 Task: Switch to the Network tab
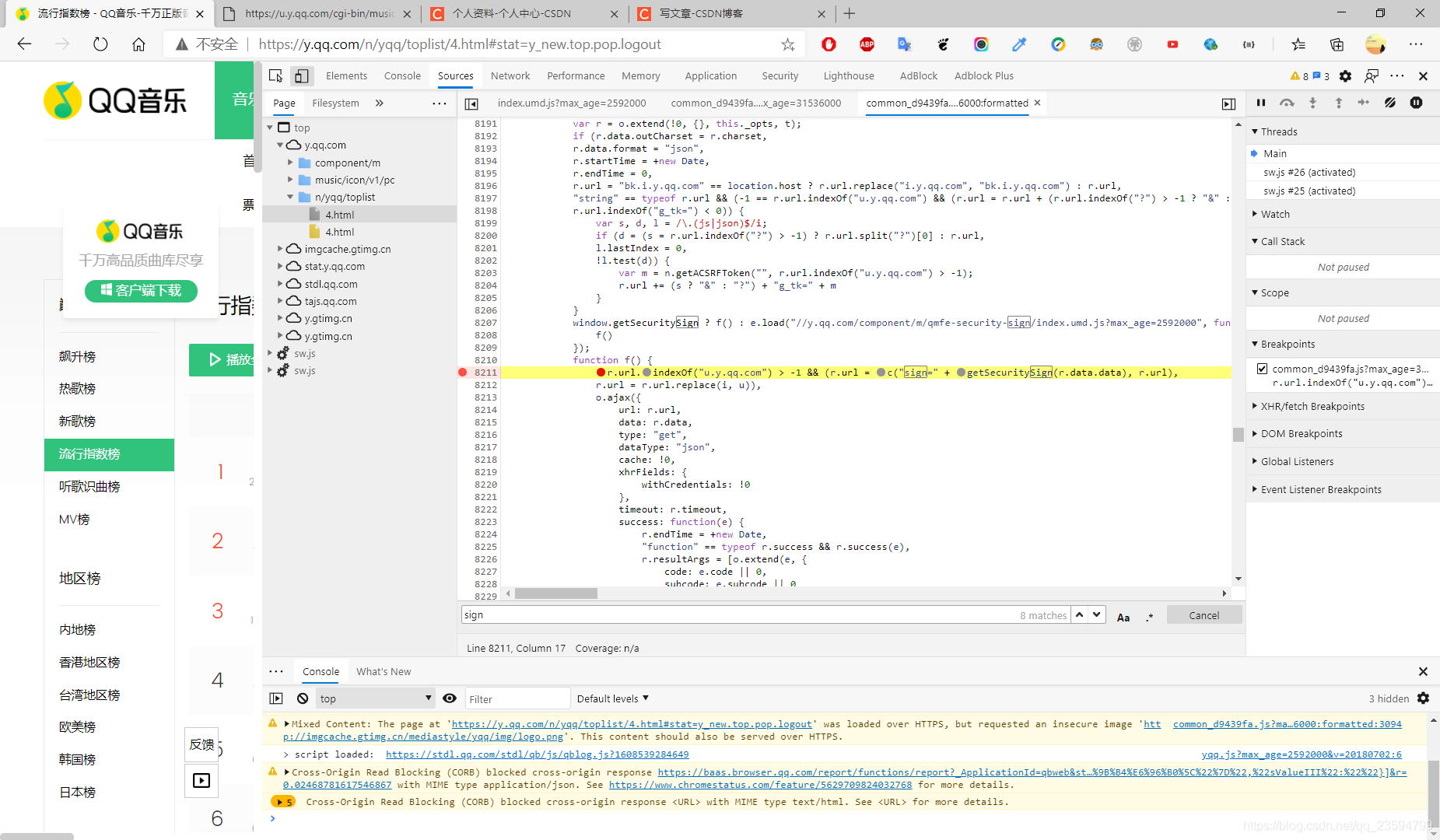tap(510, 75)
